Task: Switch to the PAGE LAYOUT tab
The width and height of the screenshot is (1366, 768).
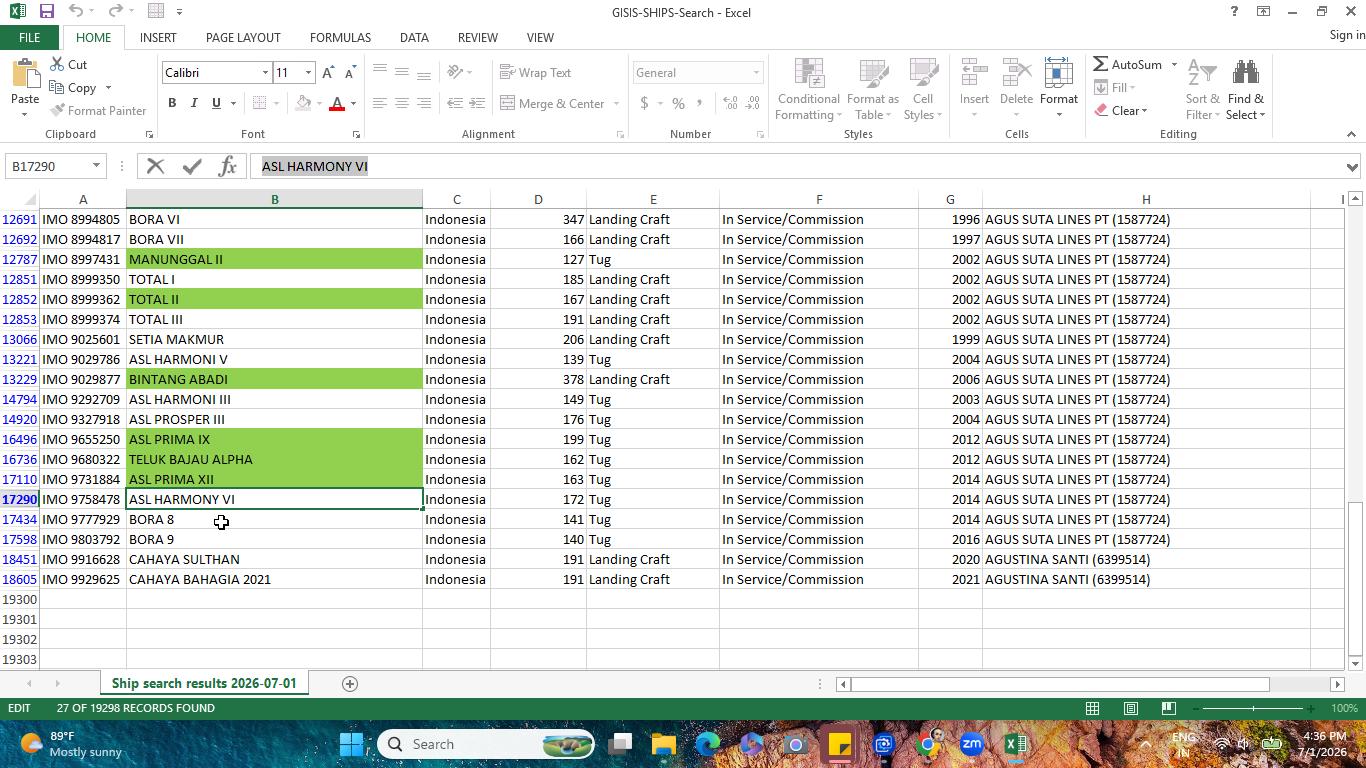Action: (243, 37)
